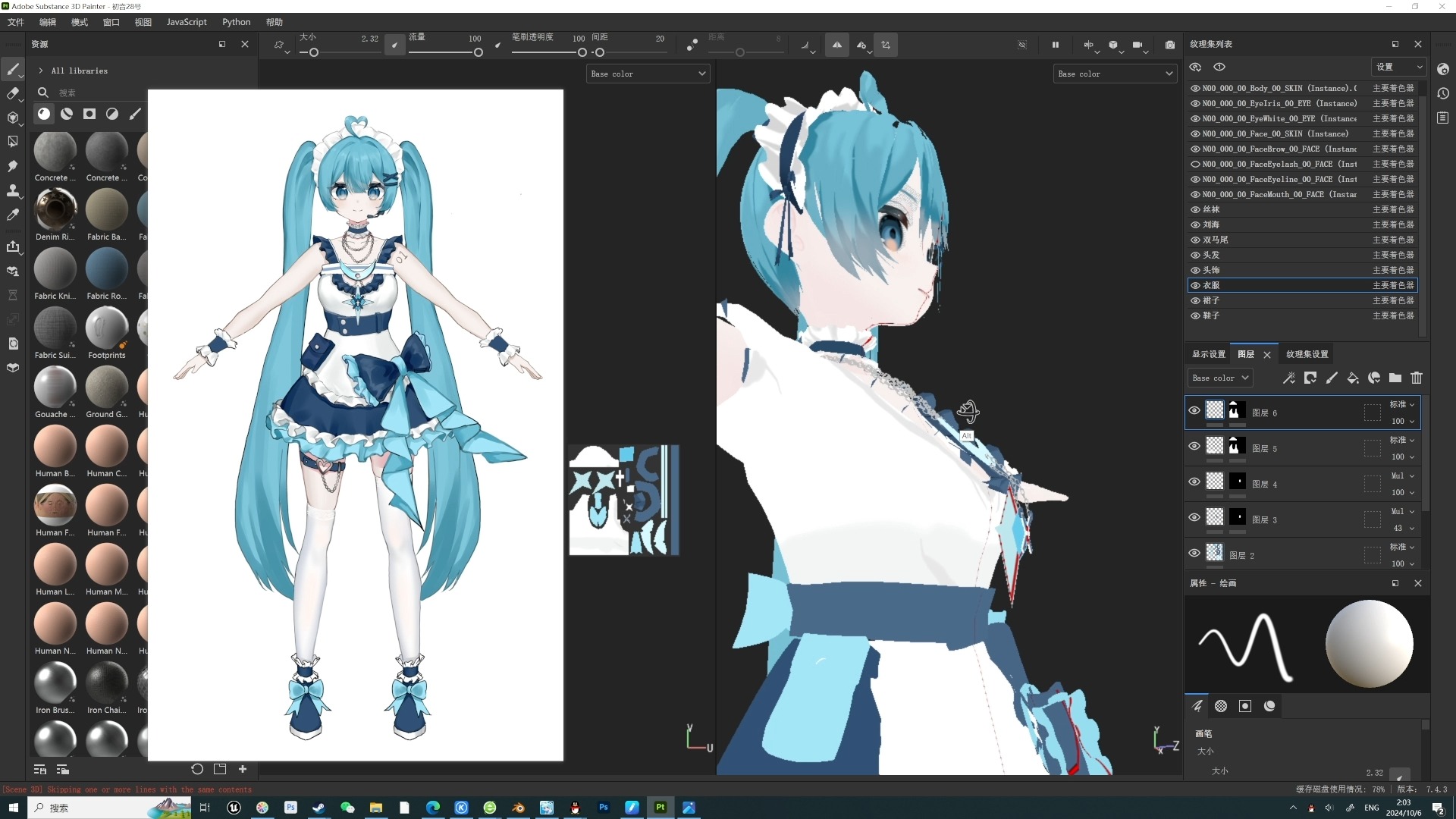Toggle visibility of layer 图层 3

[1194, 518]
